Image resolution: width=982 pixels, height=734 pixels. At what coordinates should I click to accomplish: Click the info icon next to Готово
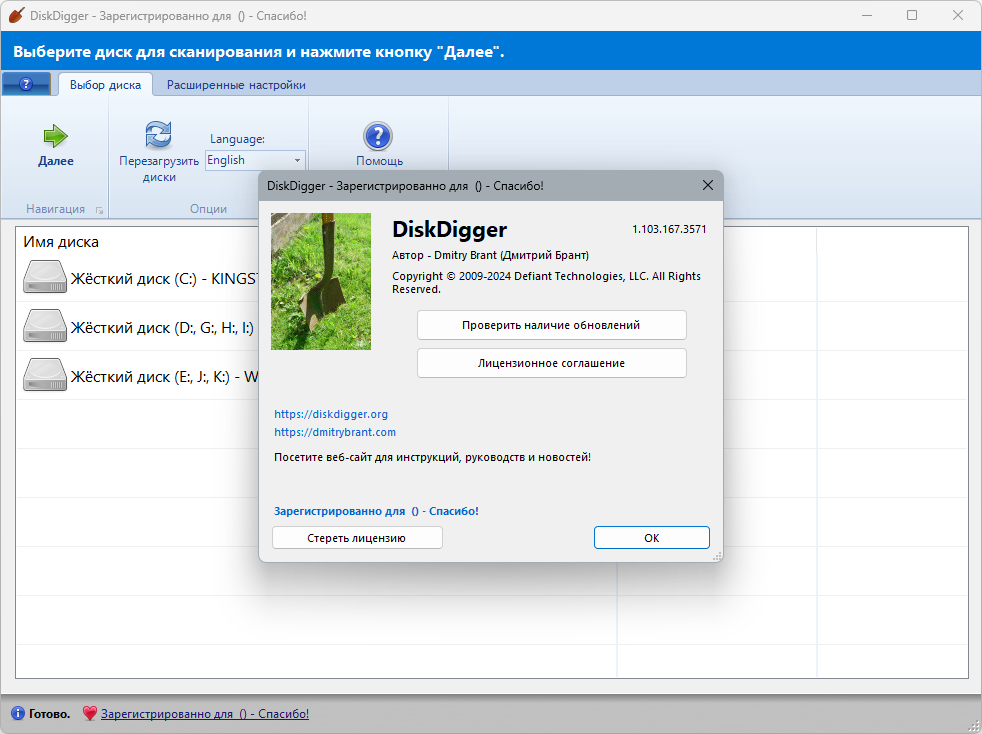click(x=18, y=713)
